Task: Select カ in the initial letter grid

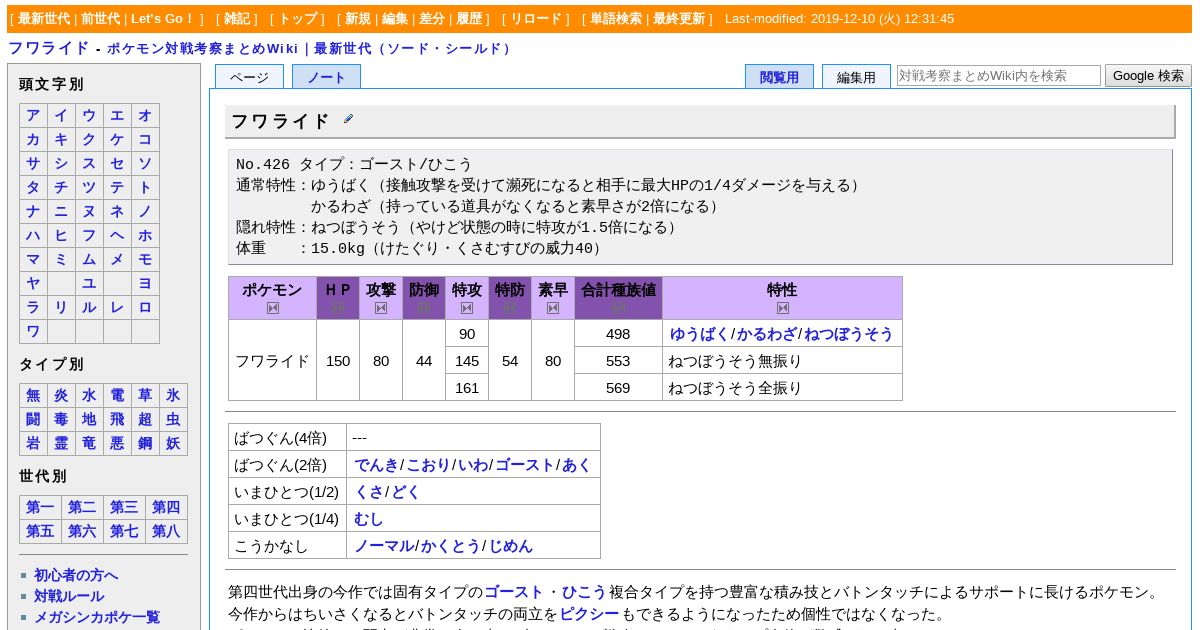Action: (33, 139)
